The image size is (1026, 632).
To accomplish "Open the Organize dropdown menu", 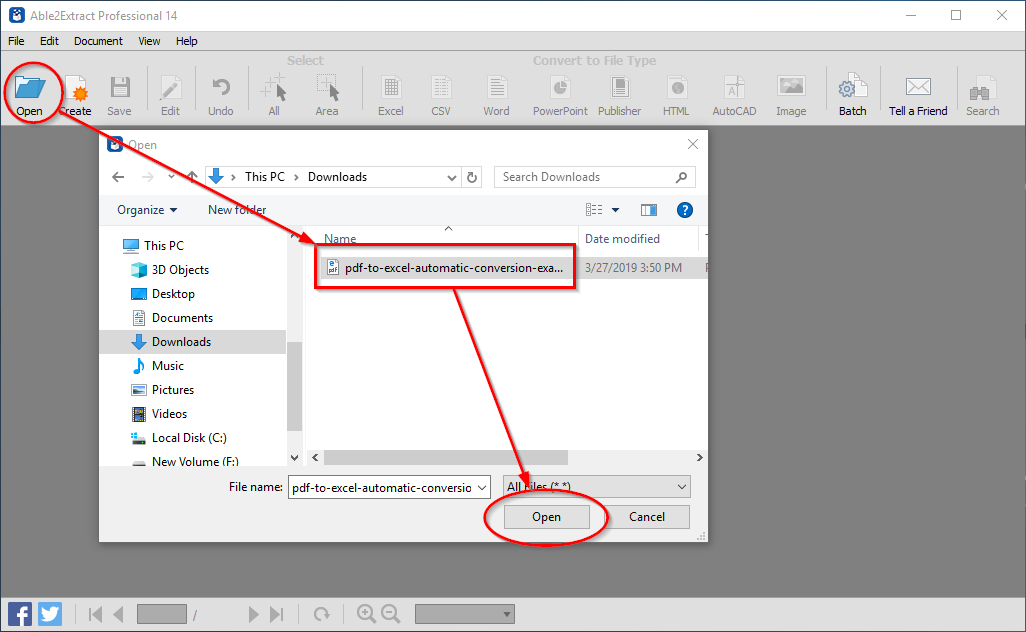I will (146, 209).
